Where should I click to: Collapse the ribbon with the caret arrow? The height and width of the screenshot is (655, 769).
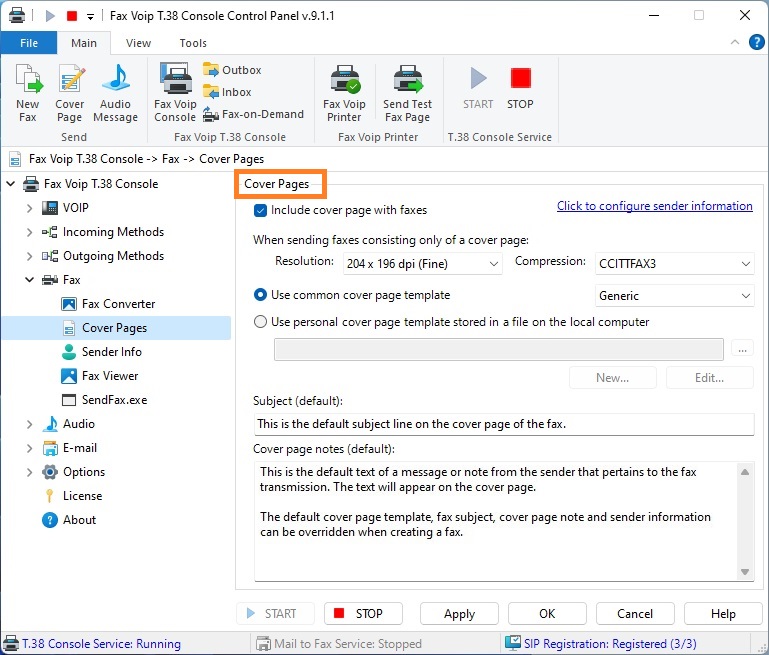735,42
